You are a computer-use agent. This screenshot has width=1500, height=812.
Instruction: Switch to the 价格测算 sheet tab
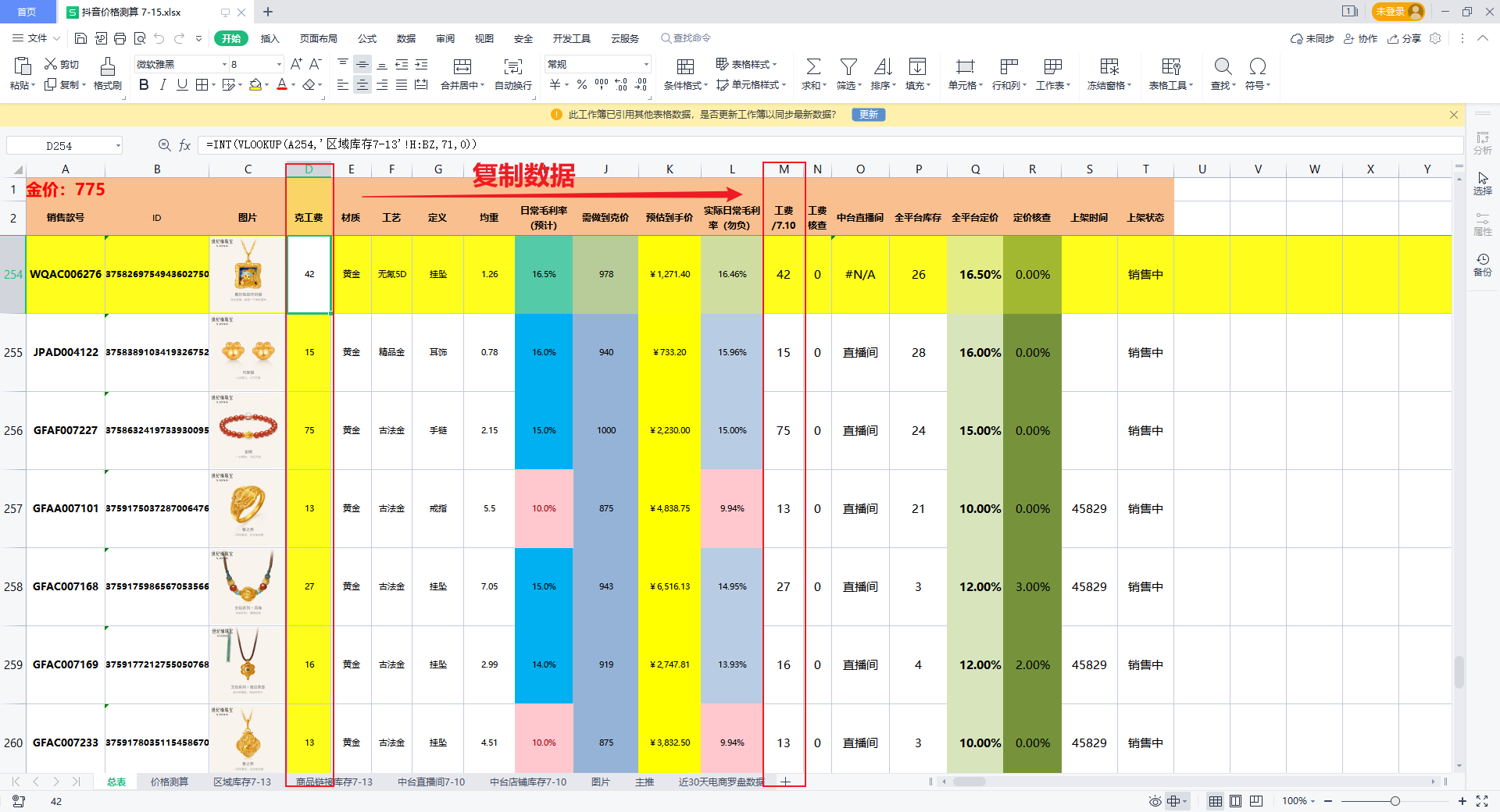(x=170, y=782)
